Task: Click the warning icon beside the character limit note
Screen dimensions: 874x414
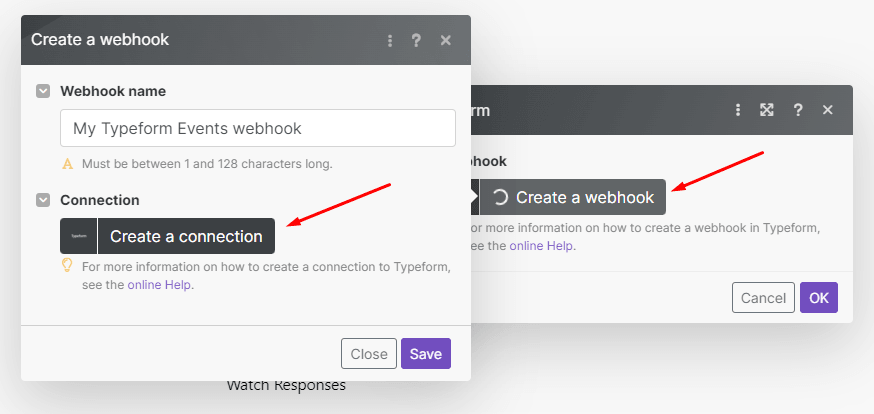Action: 67,164
